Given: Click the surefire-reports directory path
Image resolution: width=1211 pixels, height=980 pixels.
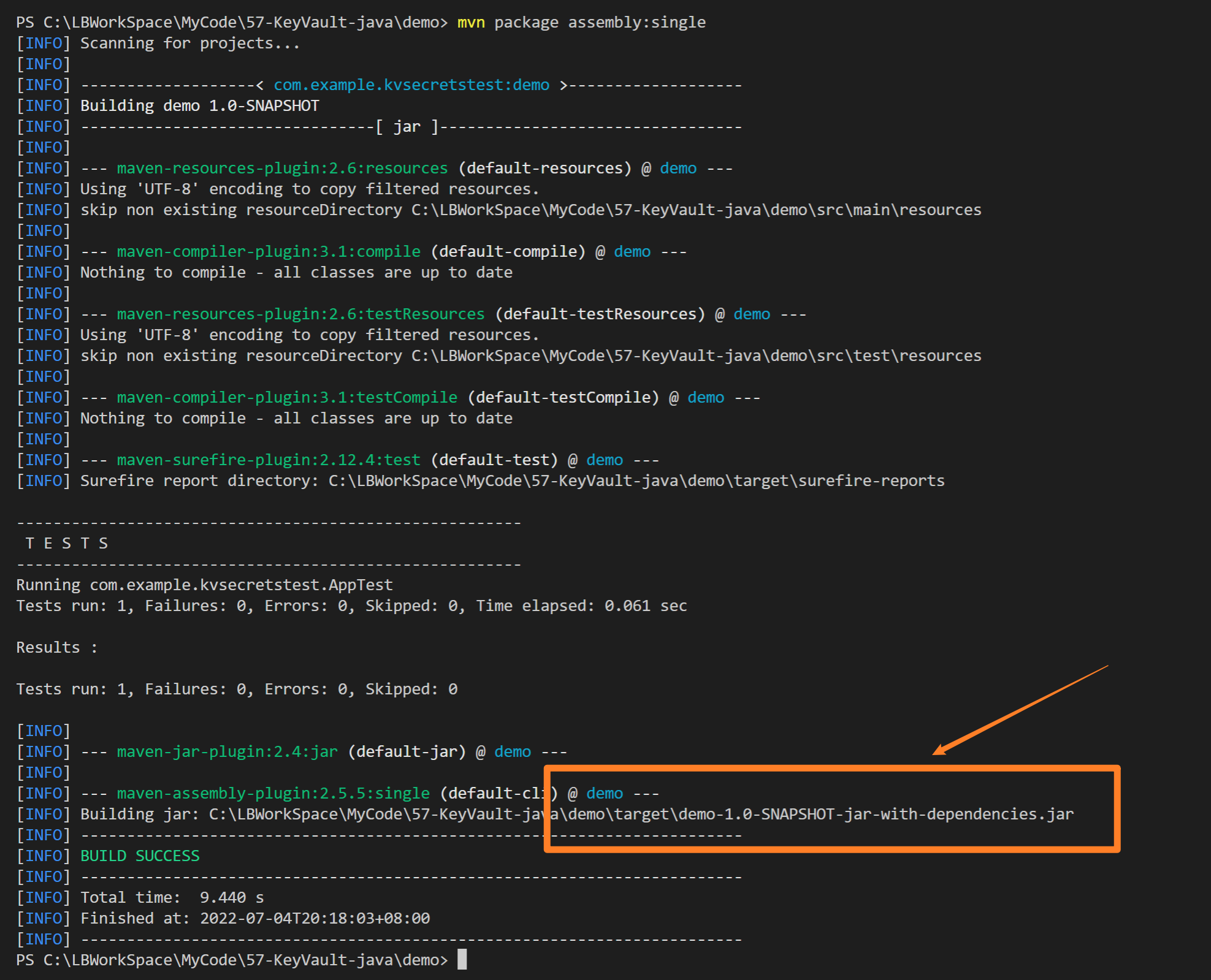Looking at the screenshot, I should coord(636,481).
